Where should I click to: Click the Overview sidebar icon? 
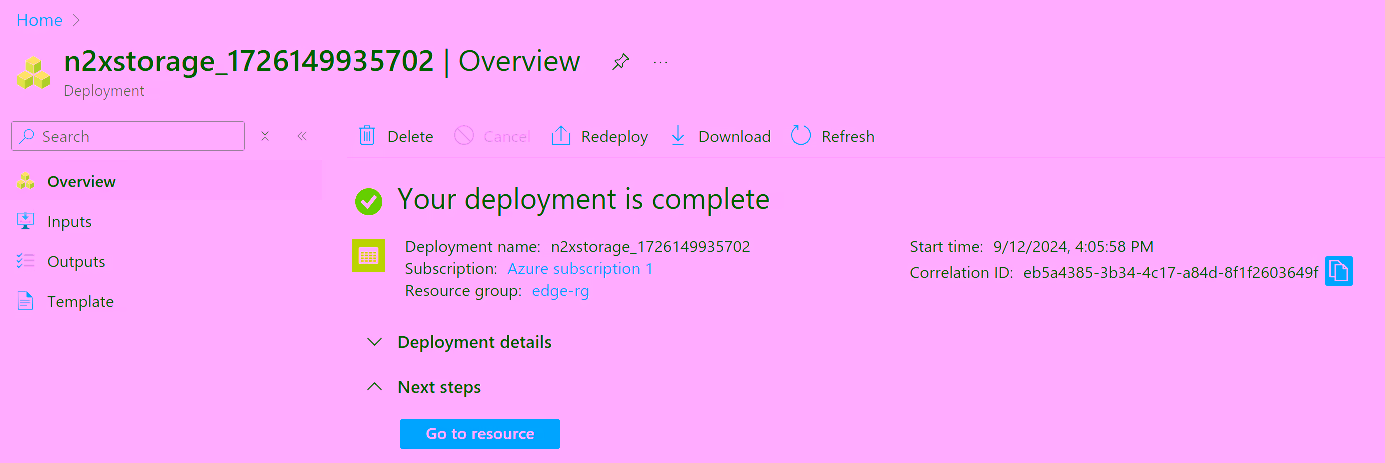coord(26,182)
